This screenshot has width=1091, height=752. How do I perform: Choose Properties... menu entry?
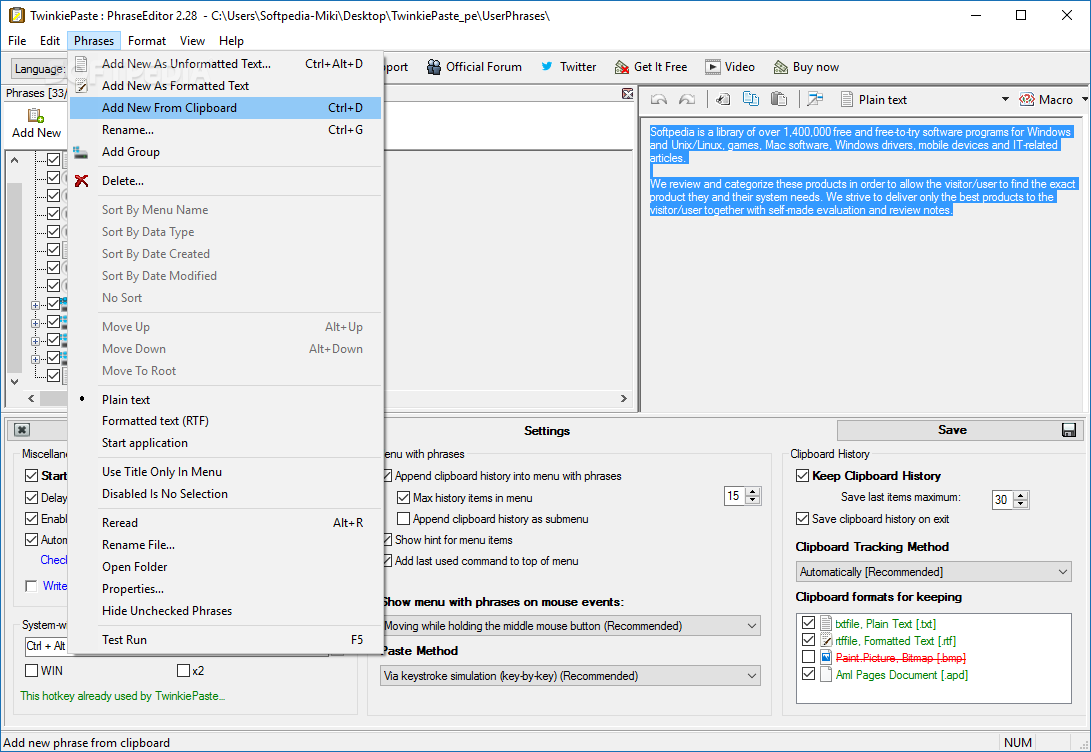pos(225,589)
